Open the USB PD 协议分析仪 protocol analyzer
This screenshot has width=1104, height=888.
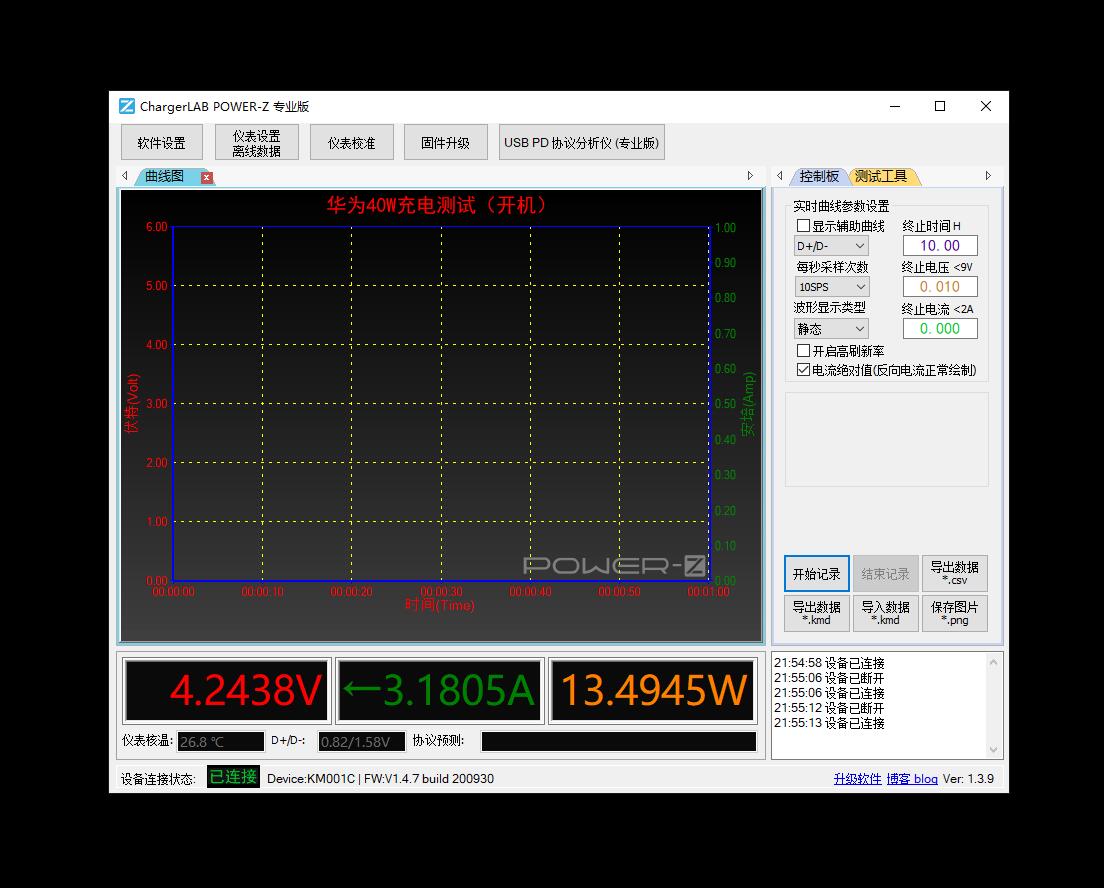(x=581, y=142)
